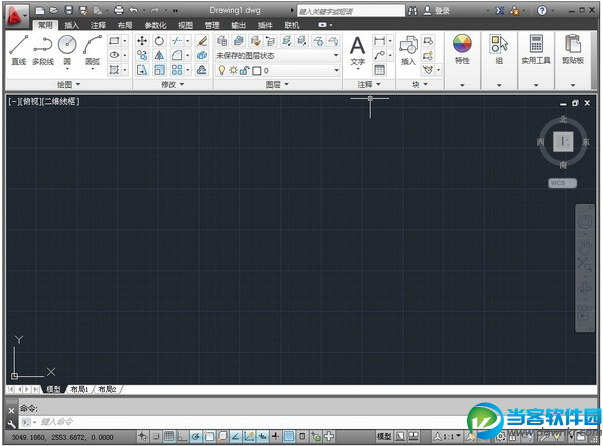Viewport: 603px width, 446px height.
Task: Open the current layer 0 dropdown
Action: point(277,70)
